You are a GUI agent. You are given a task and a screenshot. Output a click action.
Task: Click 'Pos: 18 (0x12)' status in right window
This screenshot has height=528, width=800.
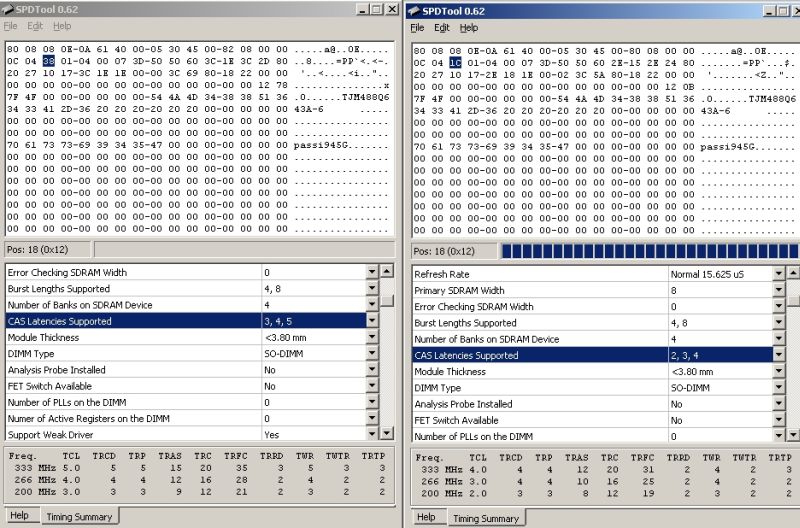pos(454,251)
